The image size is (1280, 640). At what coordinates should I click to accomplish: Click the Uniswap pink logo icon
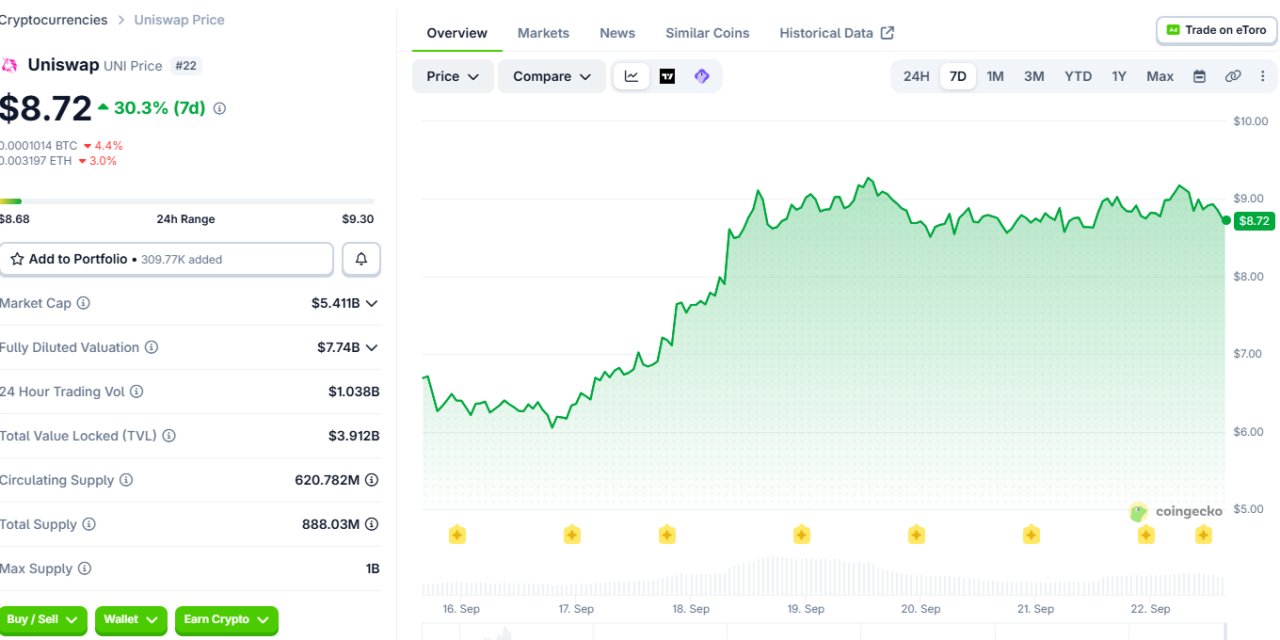tap(9, 65)
